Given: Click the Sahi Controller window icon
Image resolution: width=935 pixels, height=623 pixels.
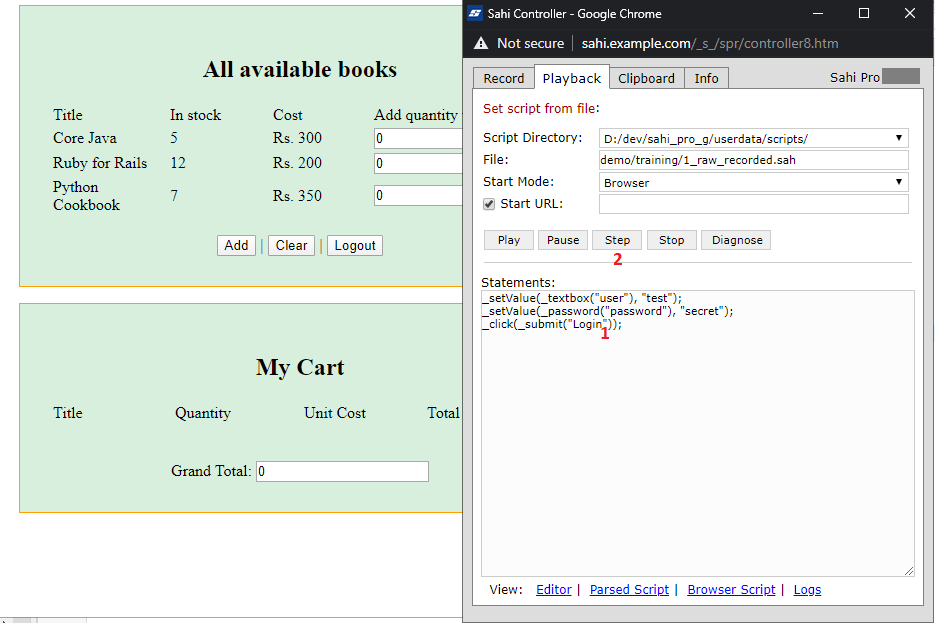Looking at the screenshot, I should point(475,14).
